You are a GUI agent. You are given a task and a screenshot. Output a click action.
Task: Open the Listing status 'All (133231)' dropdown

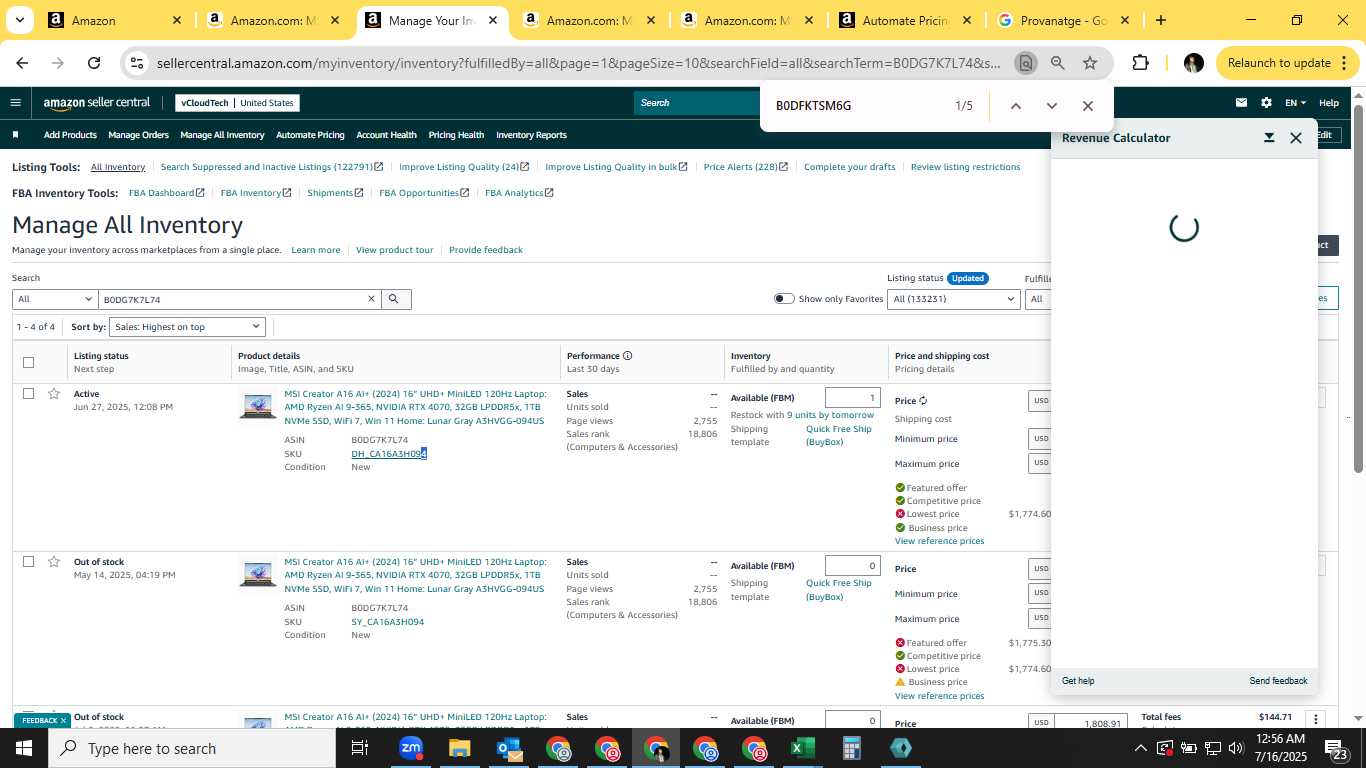pyautogui.click(x=954, y=299)
